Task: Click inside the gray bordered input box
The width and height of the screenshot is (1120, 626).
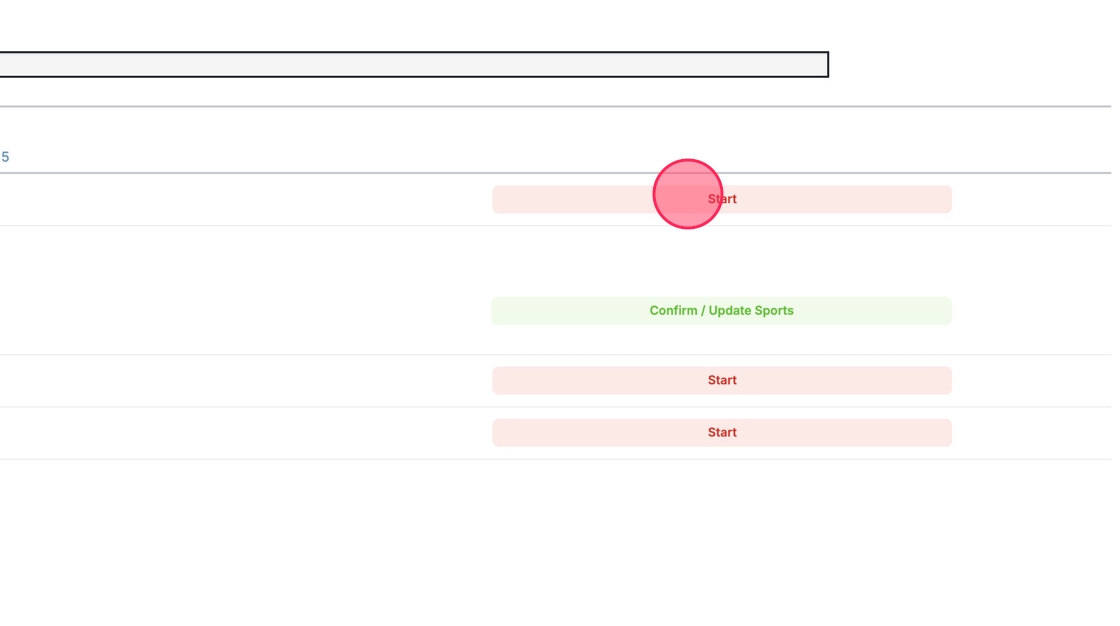Action: pyautogui.click(x=410, y=65)
